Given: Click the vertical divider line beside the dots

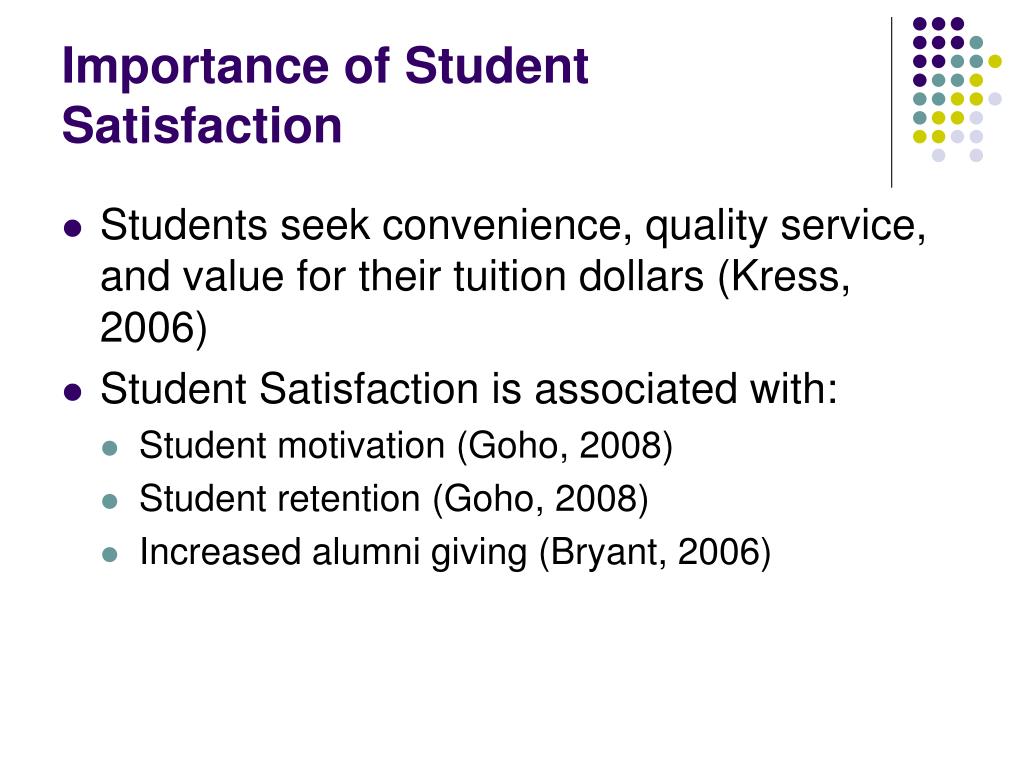Looking at the screenshot, I should point(891,102).
